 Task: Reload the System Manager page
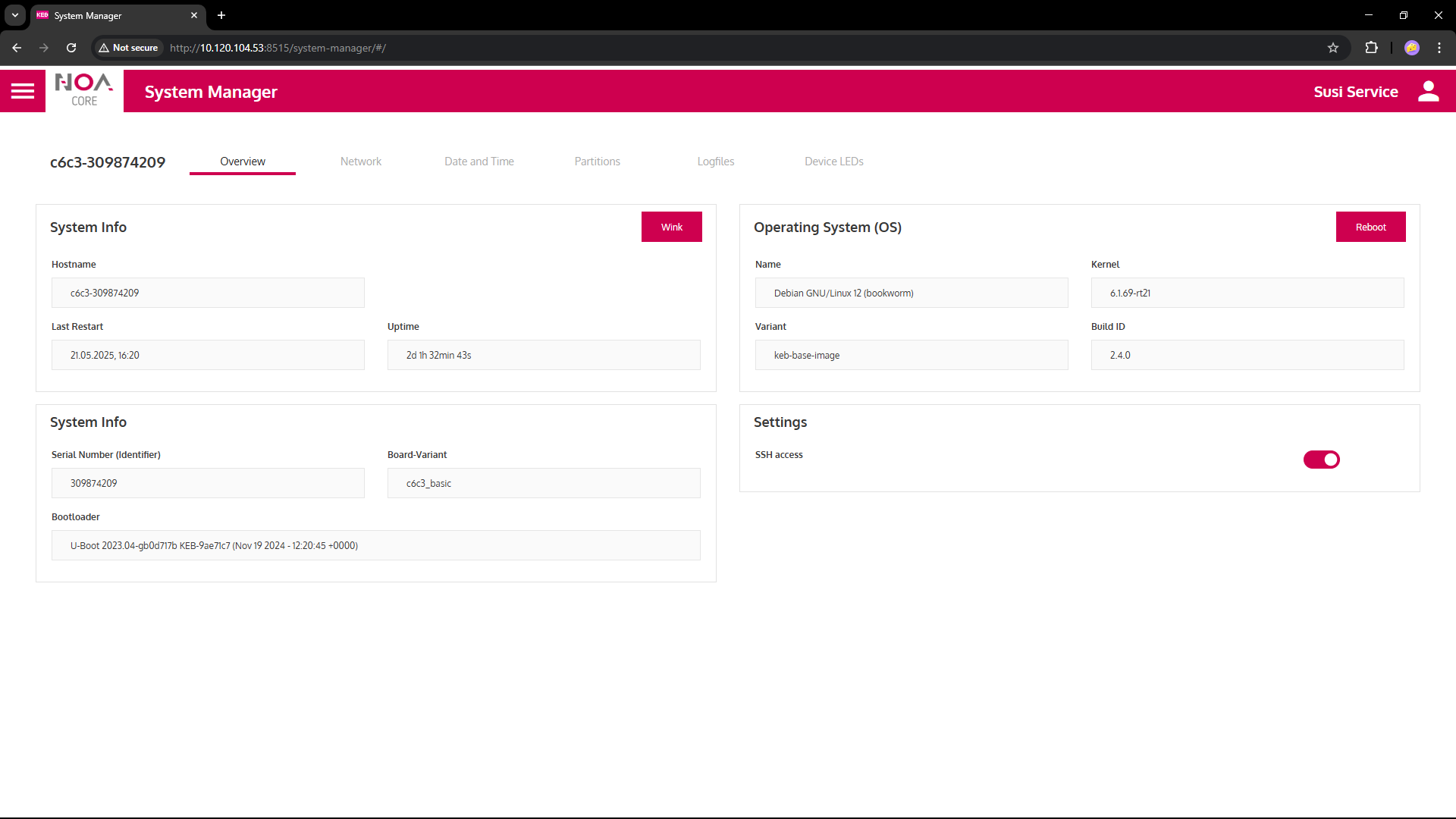pyautogui.click(x=71, y=48)
